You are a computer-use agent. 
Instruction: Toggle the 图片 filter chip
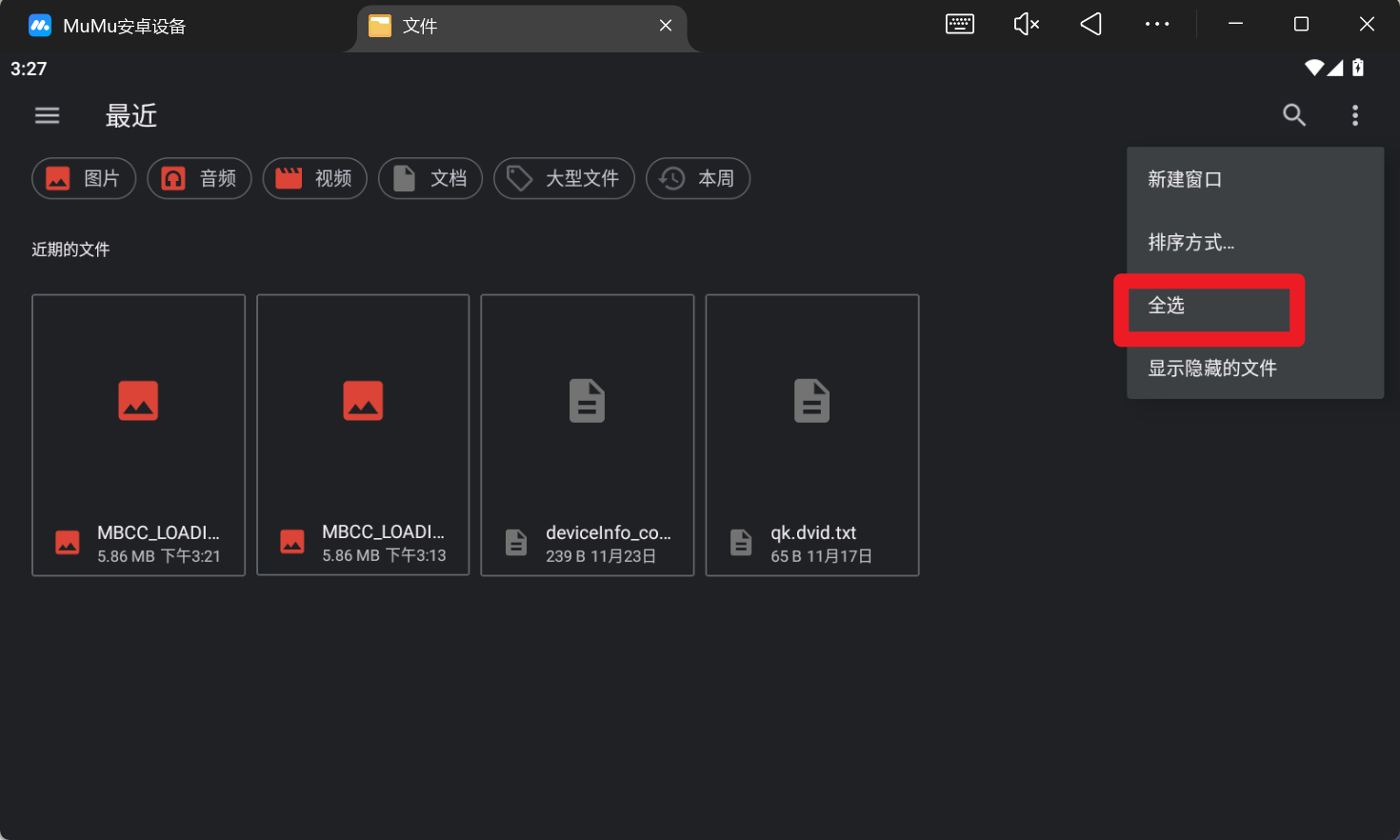[84, 178]
